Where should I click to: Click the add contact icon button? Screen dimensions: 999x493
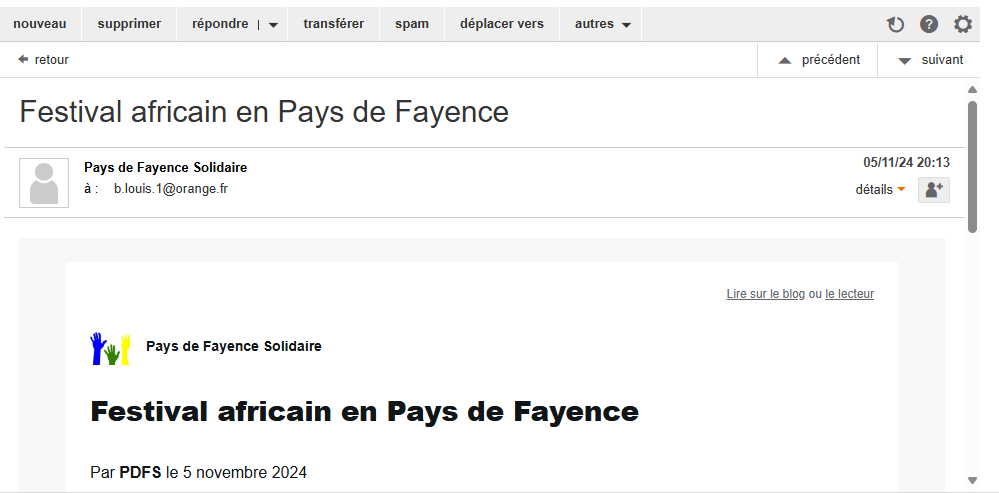(x=933, y=190)
